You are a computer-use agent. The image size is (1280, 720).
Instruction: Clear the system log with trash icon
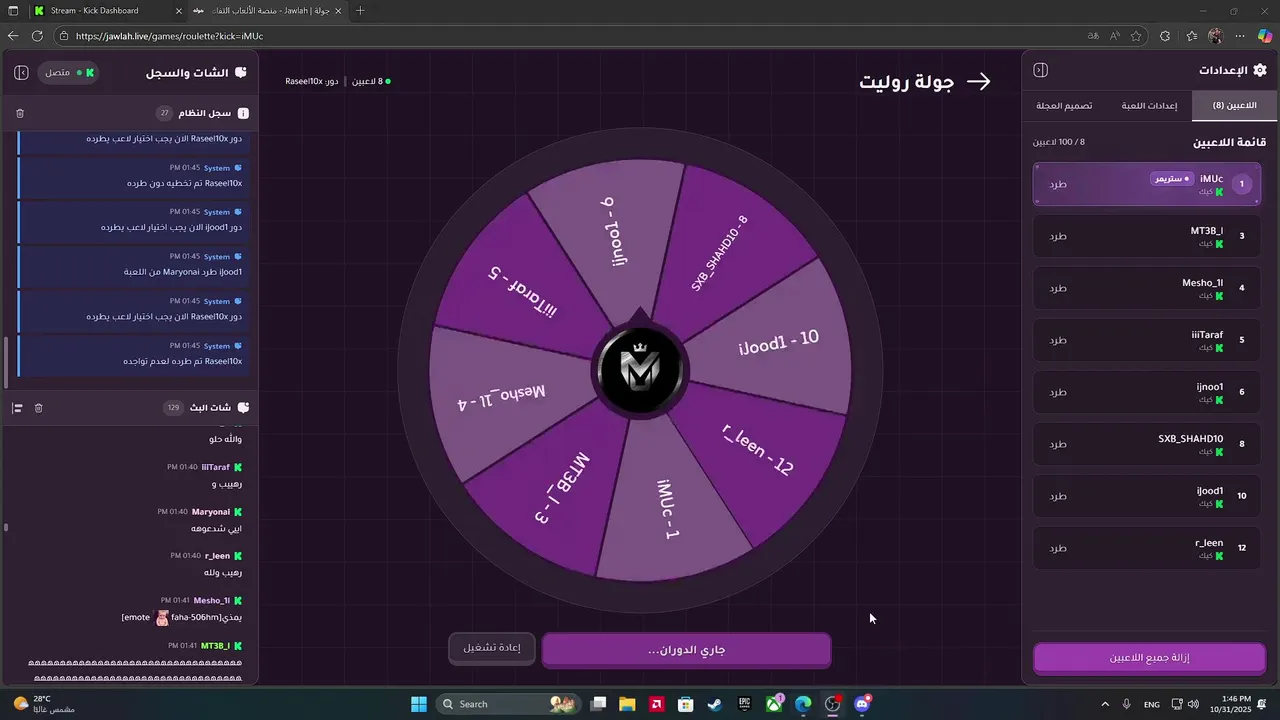[20, 113]
